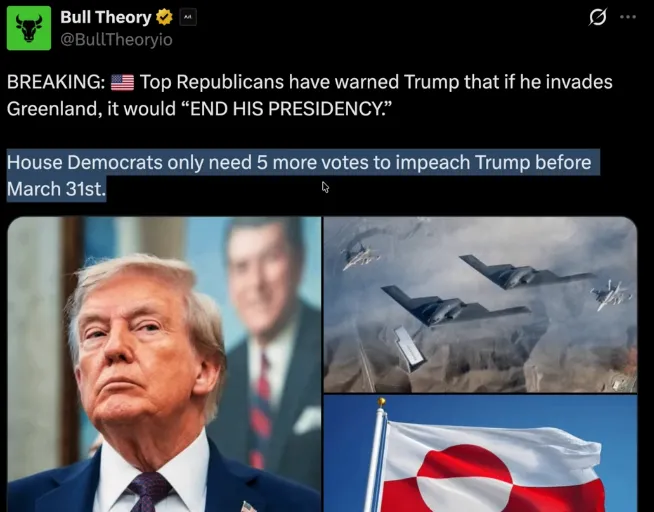Click the small affiliate badge beside the name

[188, 18]
